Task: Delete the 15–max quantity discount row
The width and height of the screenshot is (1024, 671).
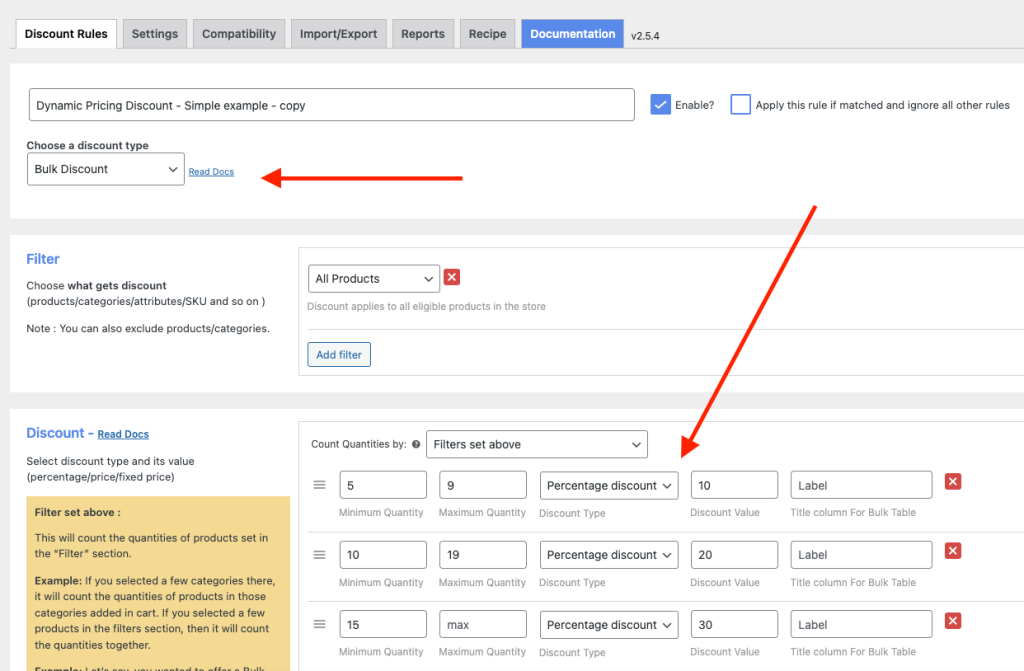Action: (x=953, y=621)
